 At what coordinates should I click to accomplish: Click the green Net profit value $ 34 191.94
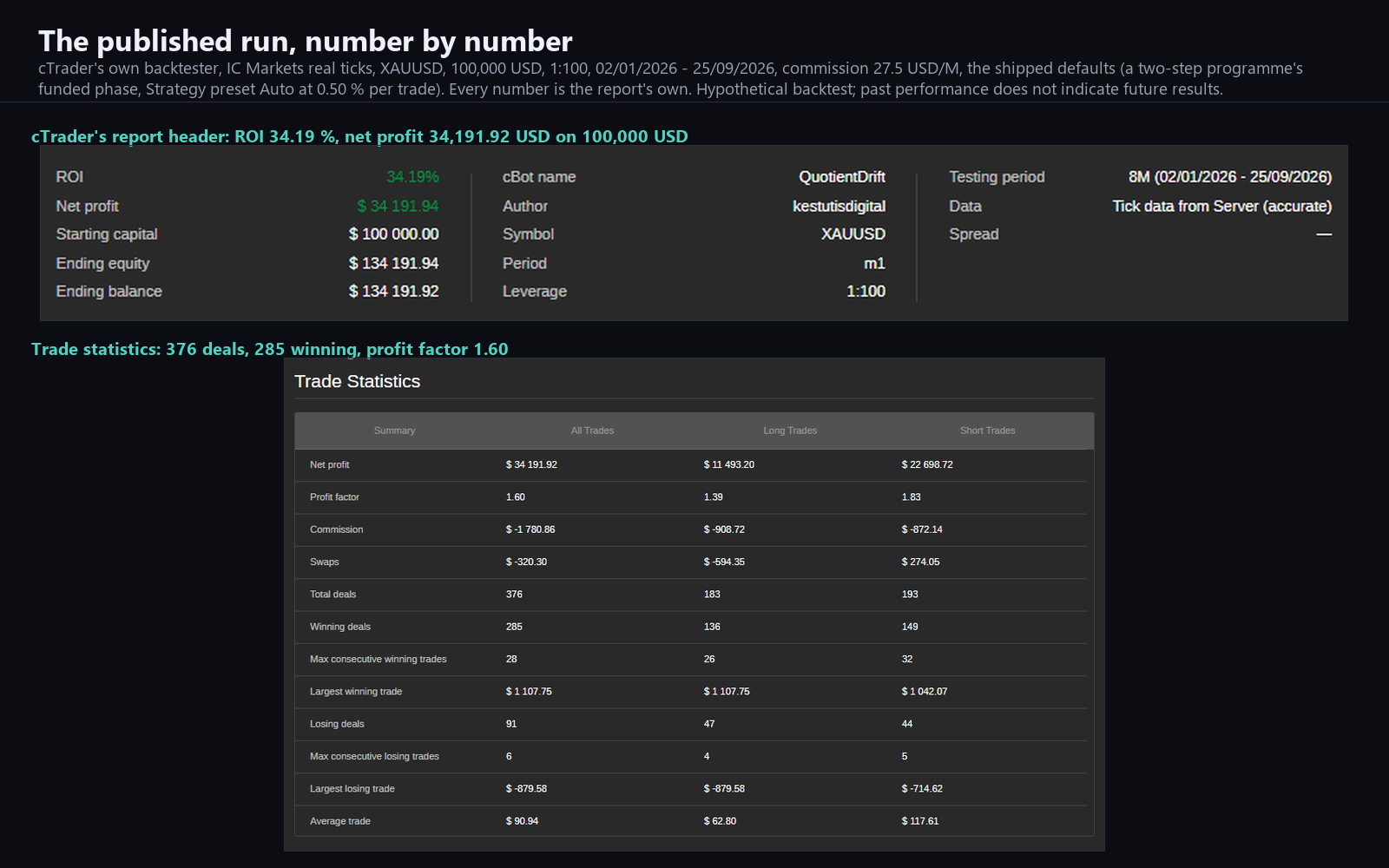tap(398, 206)
